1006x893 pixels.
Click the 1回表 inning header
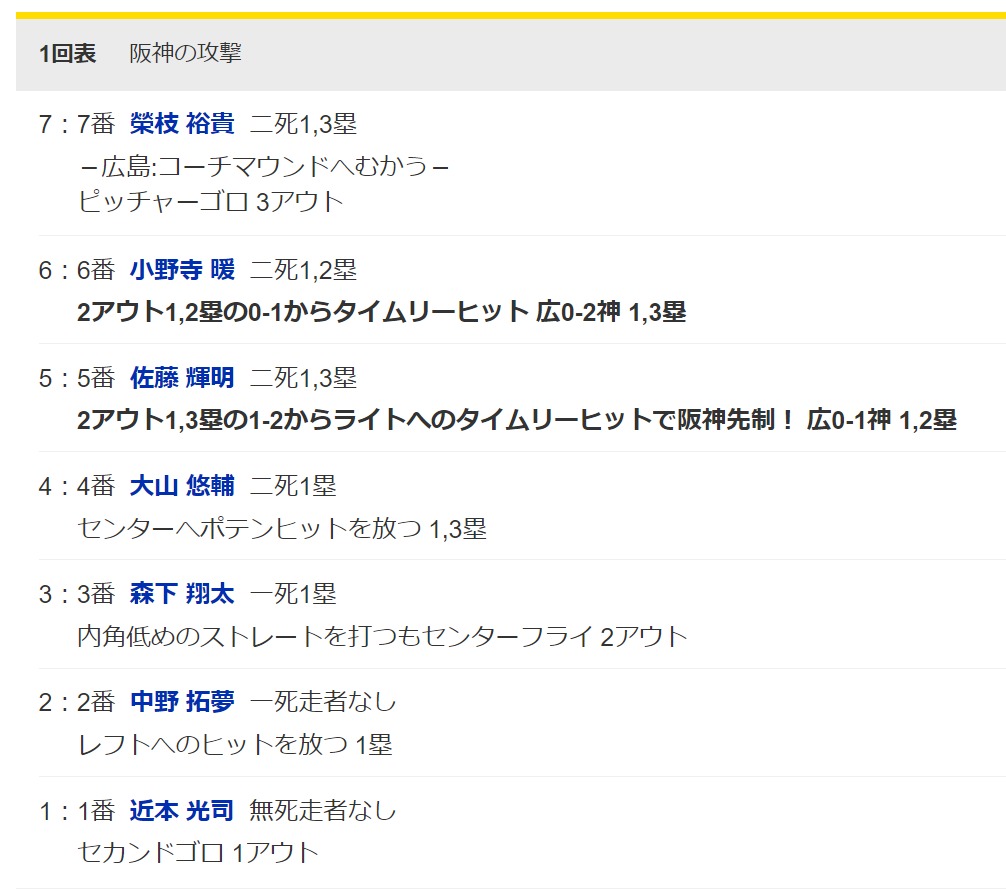click(x=67, y=53)
